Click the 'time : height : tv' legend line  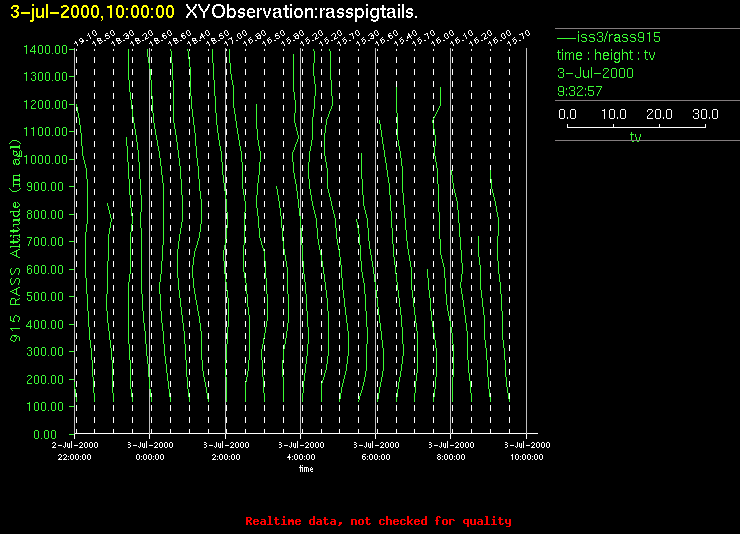[606, 55]
